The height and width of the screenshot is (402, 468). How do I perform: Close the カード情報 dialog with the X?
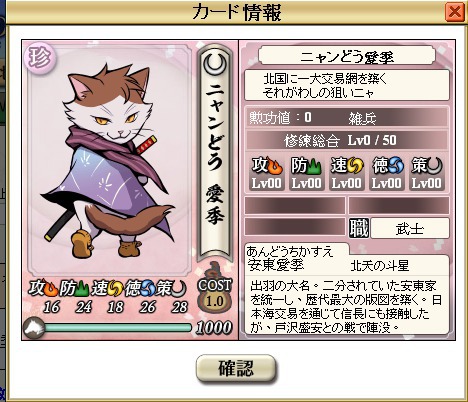coord(455,12)
